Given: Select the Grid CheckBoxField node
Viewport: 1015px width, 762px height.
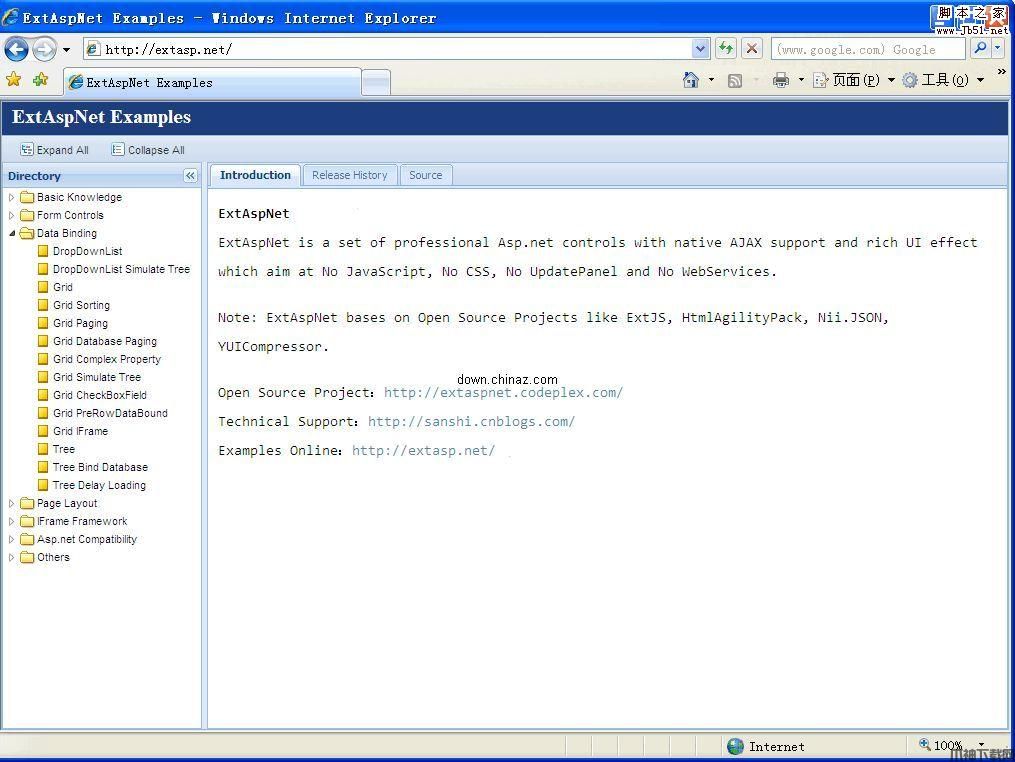Looking at the screenshot, I should coord(100,395).
